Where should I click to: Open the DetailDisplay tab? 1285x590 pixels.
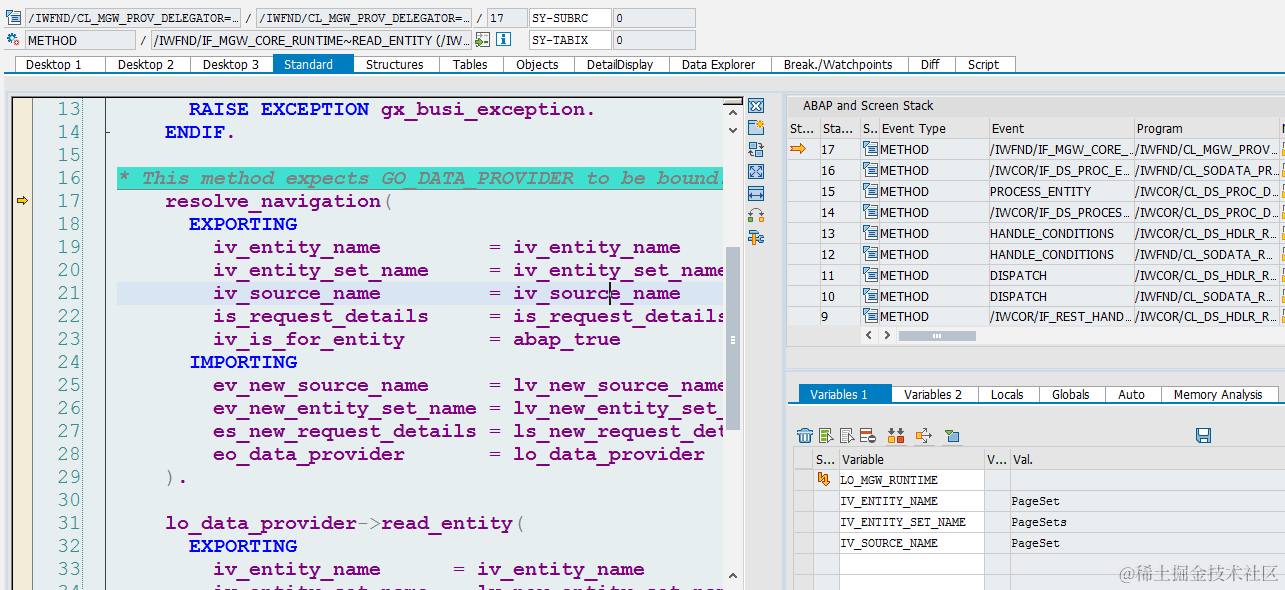click(x=620, y=64)
